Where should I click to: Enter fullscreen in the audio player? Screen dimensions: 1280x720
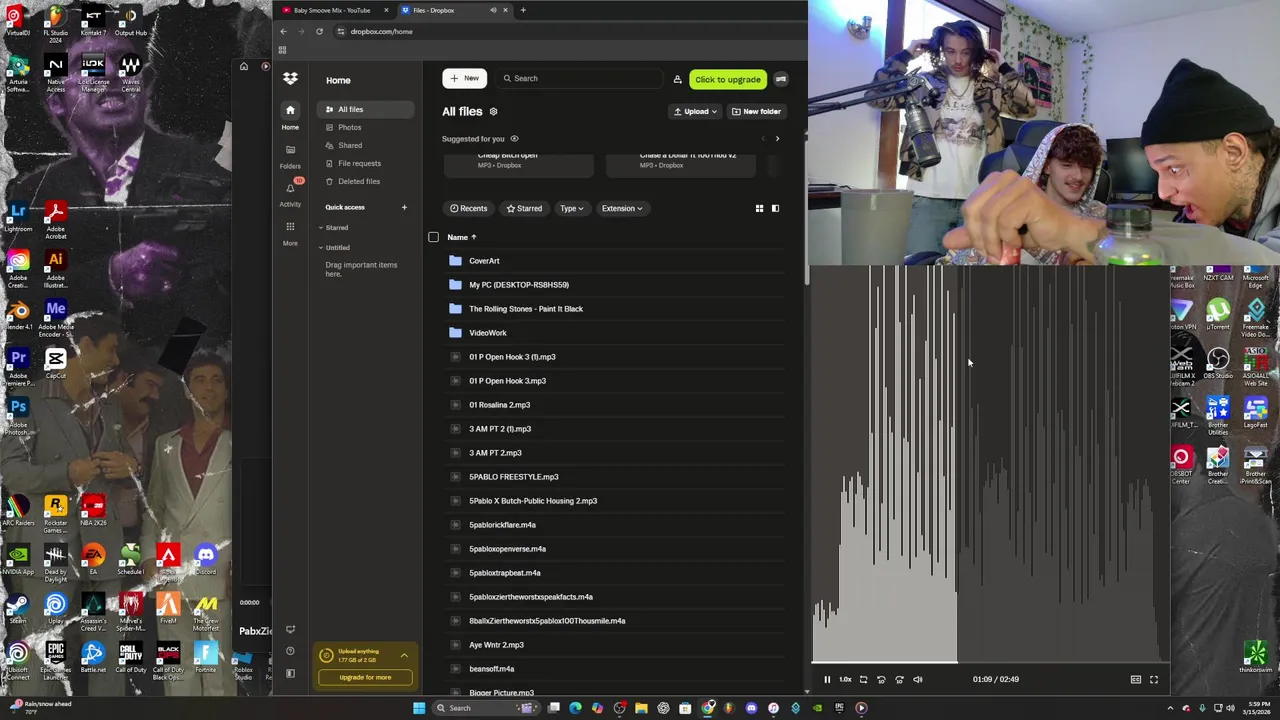(x=1153, y=679)
